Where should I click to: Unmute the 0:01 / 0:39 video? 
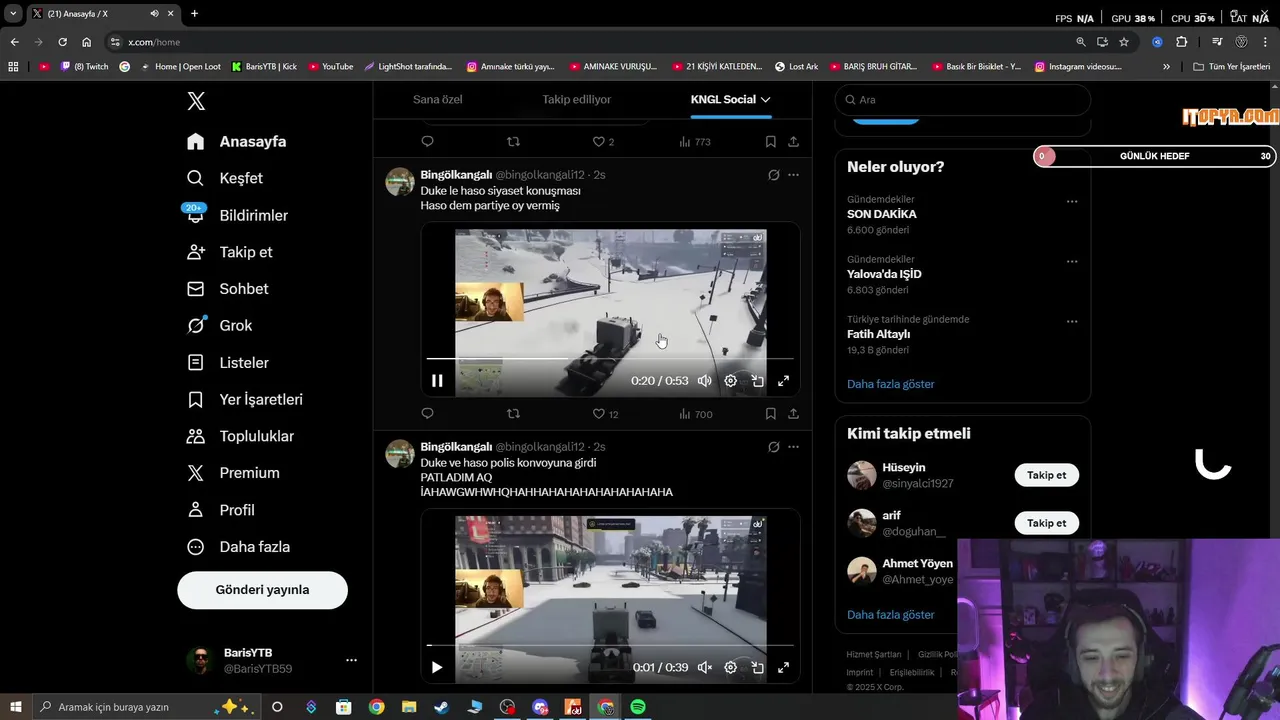tap(704, 668)
